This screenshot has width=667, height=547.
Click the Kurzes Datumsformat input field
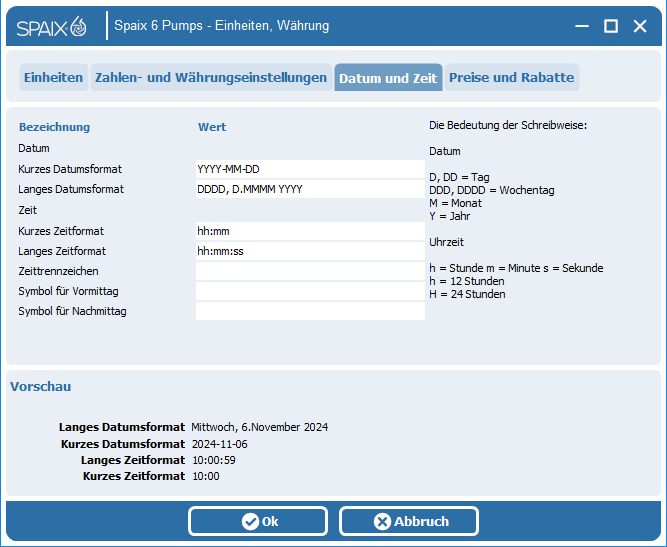pos(310,169)
